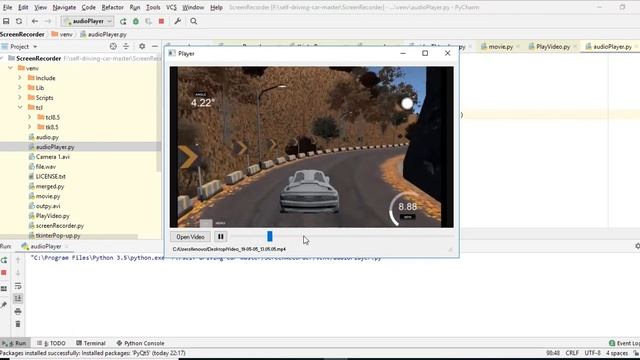640x360 pixels.
Task: Expand the Scripts folder
Action: coord(20,98)
